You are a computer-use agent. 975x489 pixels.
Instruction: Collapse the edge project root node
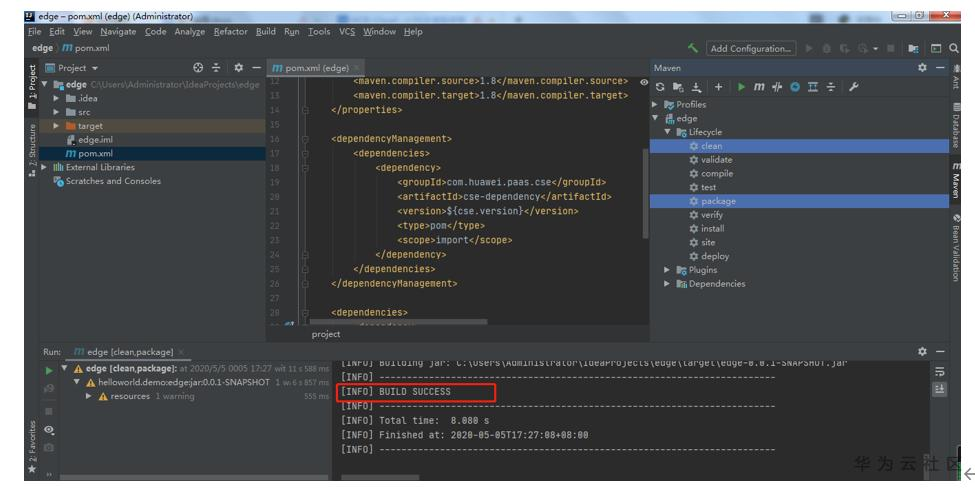point(45,84)
